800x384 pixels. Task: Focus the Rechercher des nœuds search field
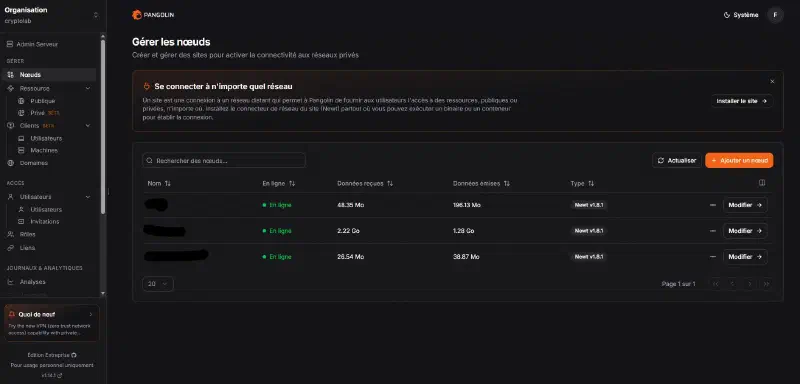224,161
